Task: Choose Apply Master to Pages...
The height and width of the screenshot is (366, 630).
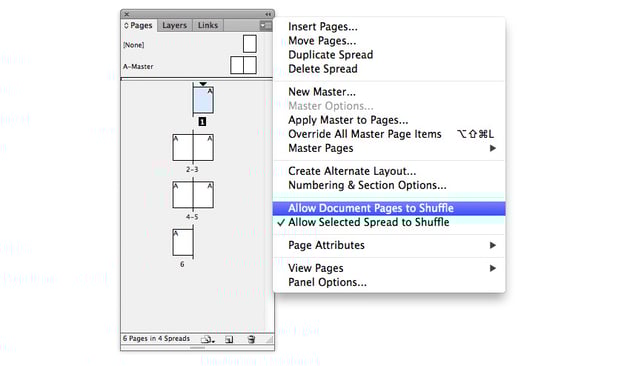Action: click(x=389, y=120)
